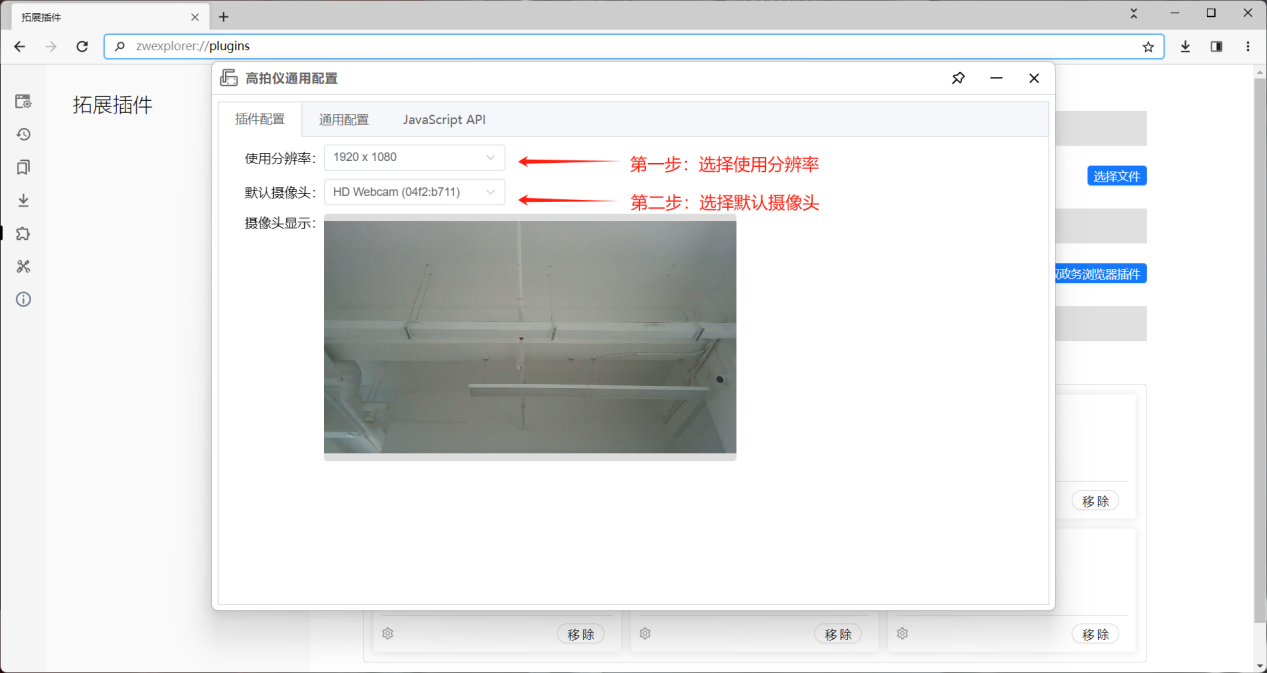Close the browser window
The height and width of the screenshot is (673, 1267).
(x=1249, y=13)
